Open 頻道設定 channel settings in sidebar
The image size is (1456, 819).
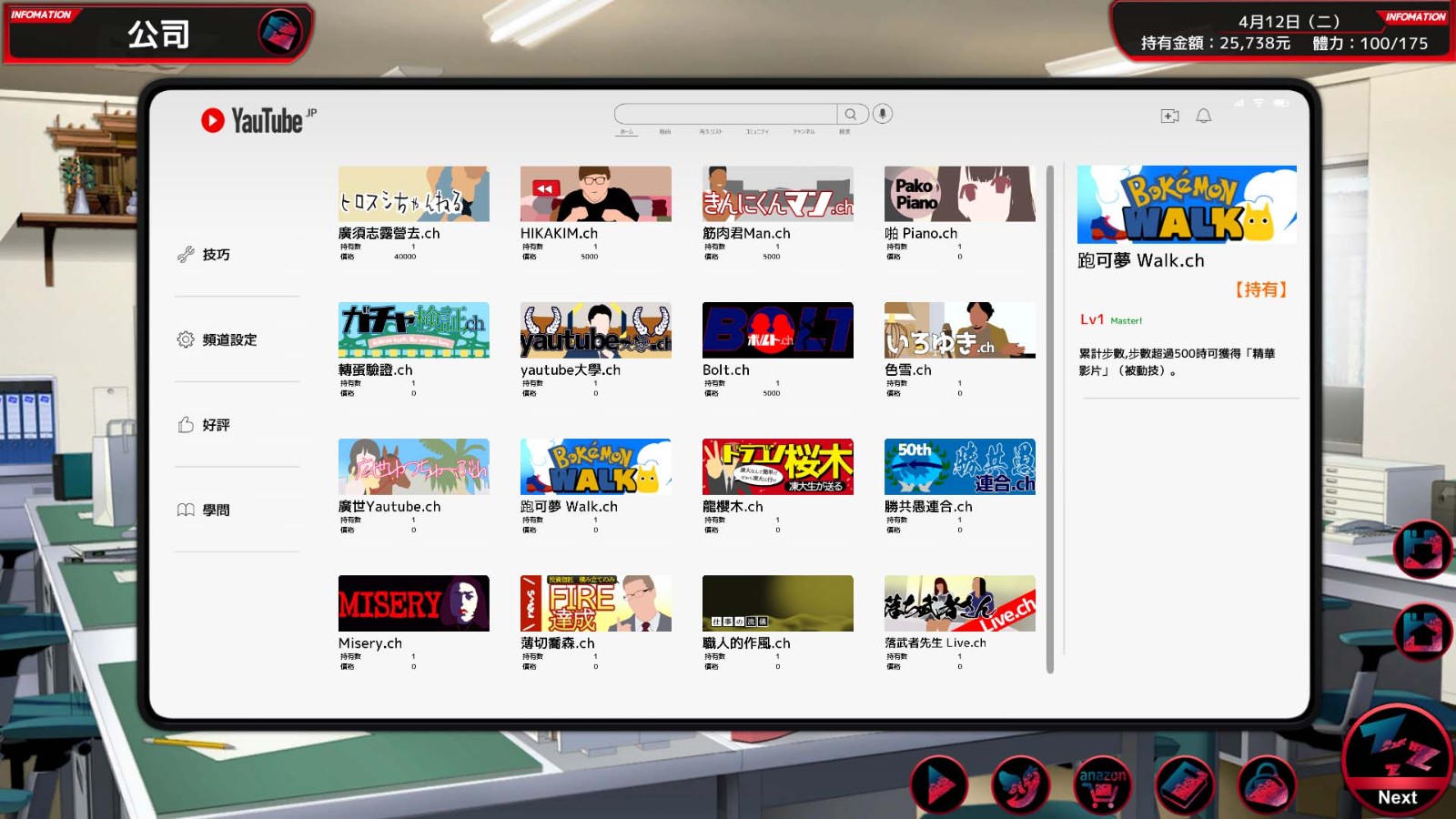tap(228, 339)
